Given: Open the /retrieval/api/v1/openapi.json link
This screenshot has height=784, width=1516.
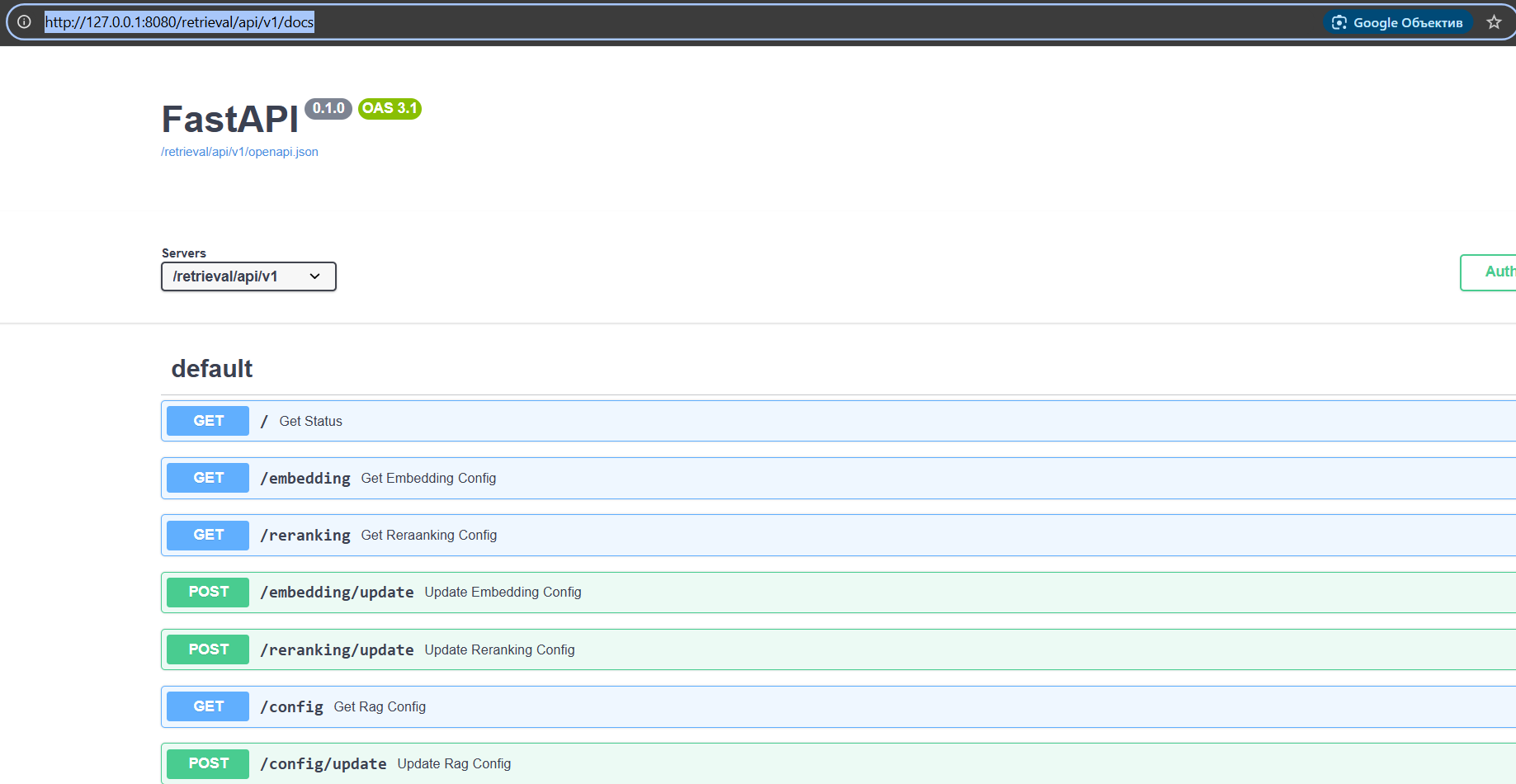Looking at the screenshot, I should 239,152.
